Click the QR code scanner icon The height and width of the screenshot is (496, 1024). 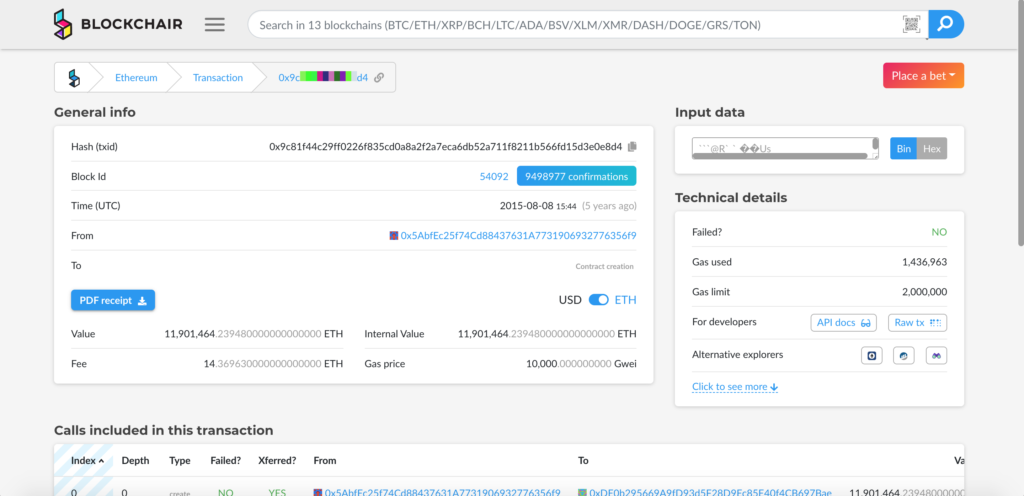pos(912,25)
